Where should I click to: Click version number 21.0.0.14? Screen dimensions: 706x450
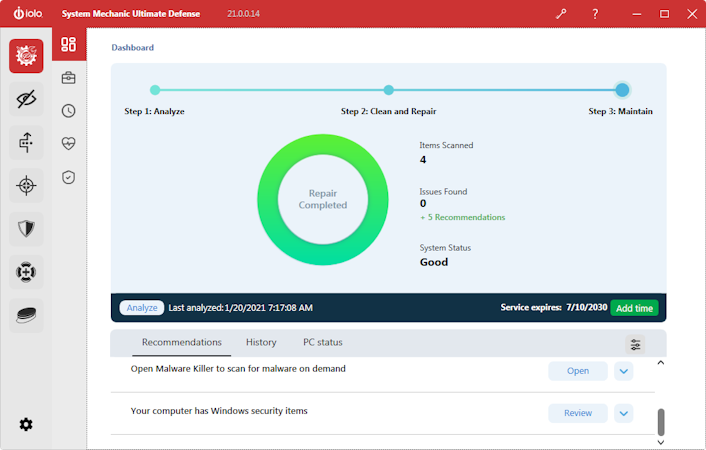point(243,14)
